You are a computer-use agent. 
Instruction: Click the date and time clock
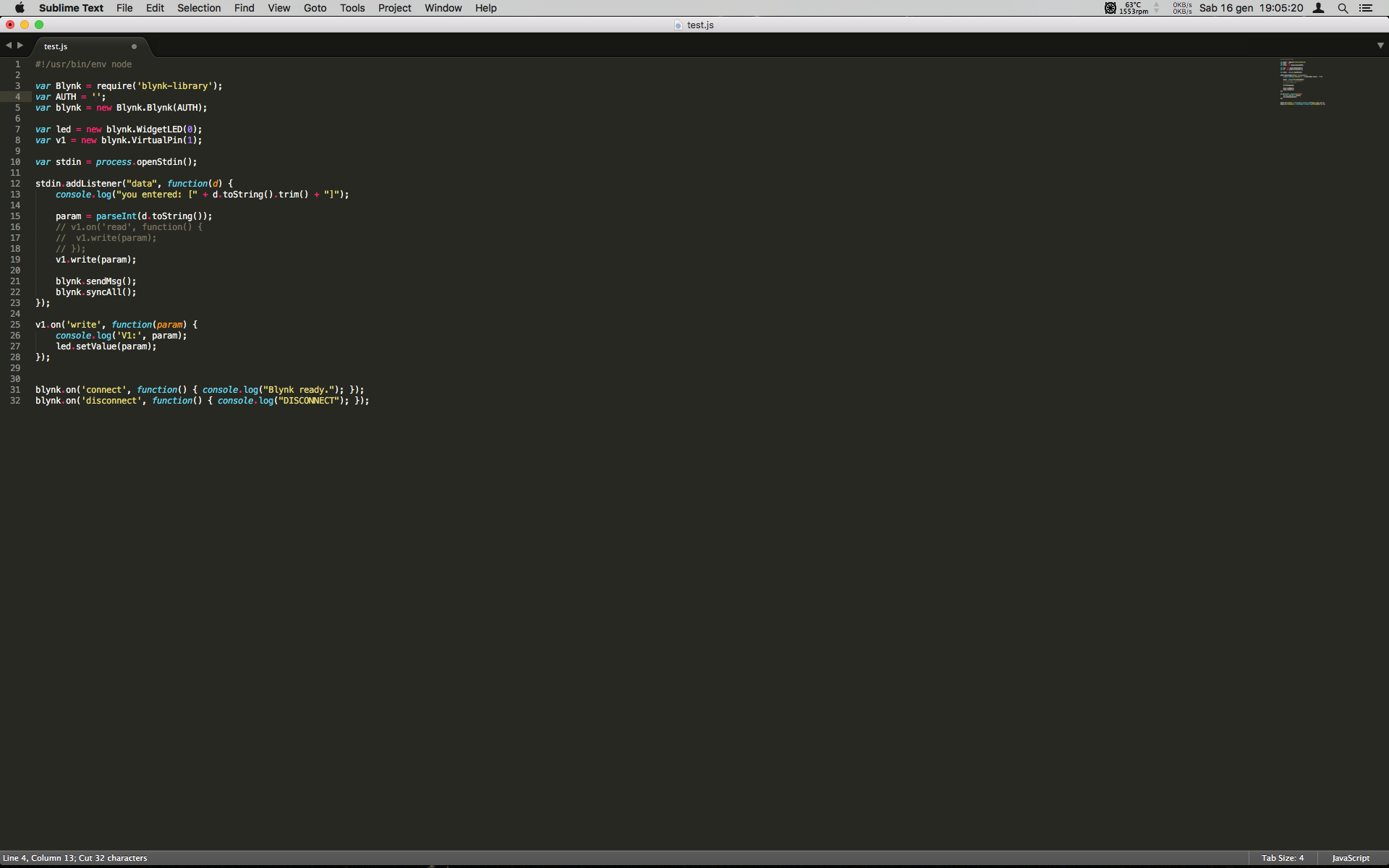1251,8
